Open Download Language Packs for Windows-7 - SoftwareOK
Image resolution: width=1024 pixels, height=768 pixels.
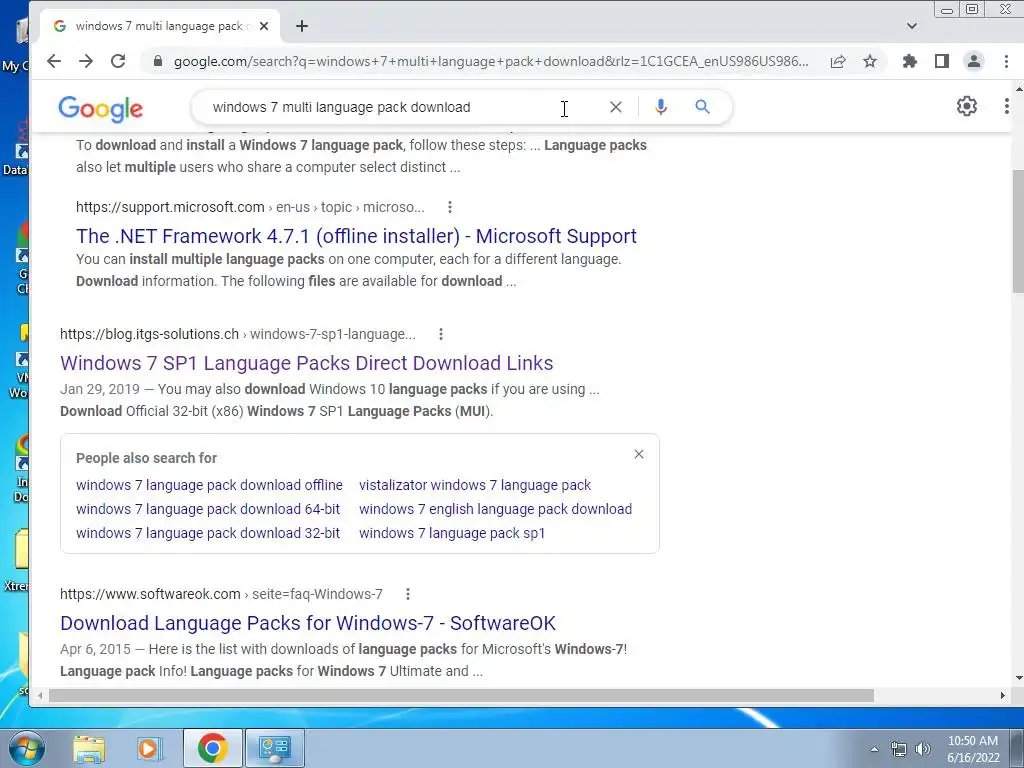308,623
